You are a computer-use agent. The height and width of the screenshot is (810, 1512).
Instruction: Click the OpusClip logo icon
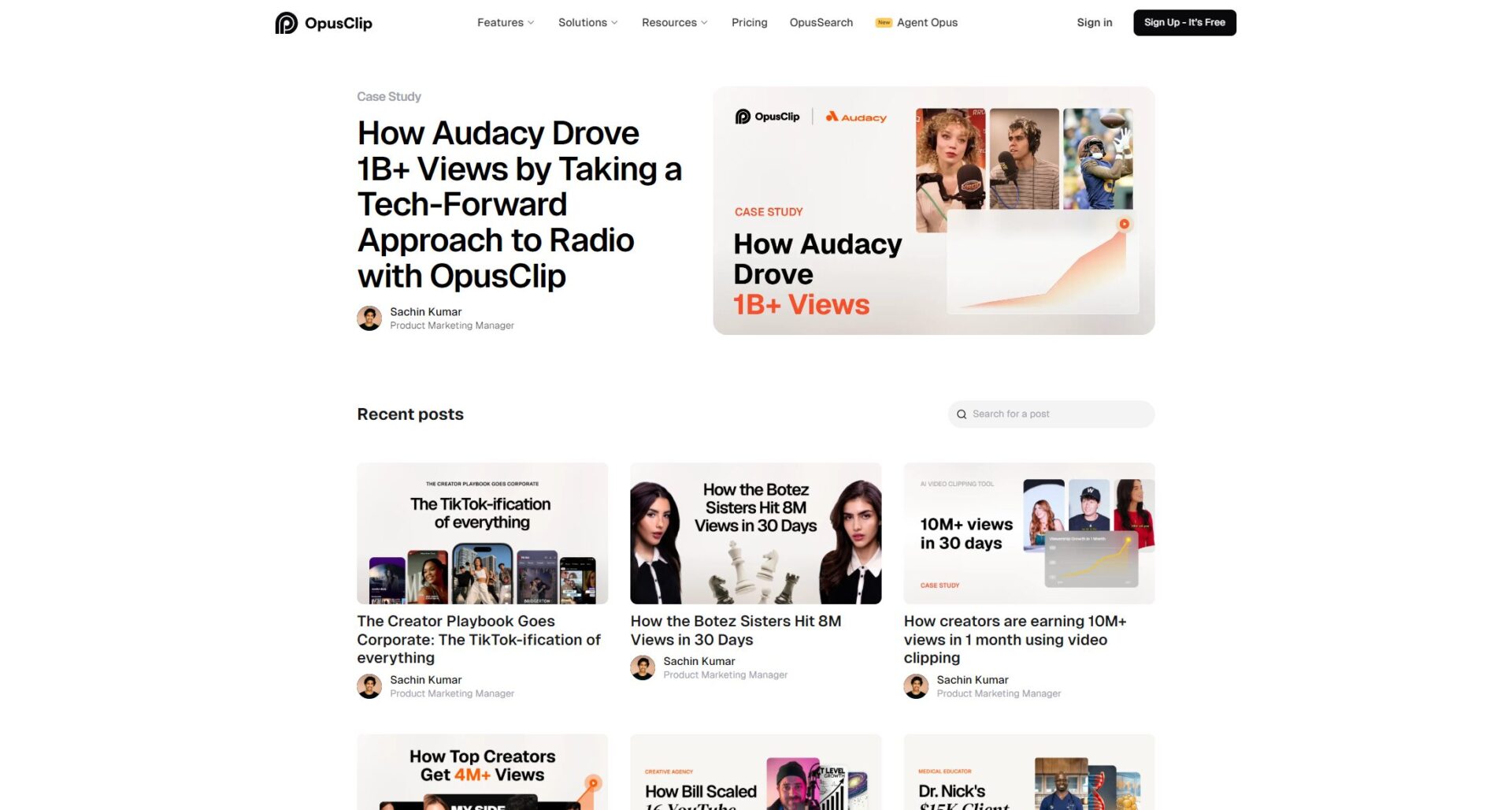[x=286, y=23]
